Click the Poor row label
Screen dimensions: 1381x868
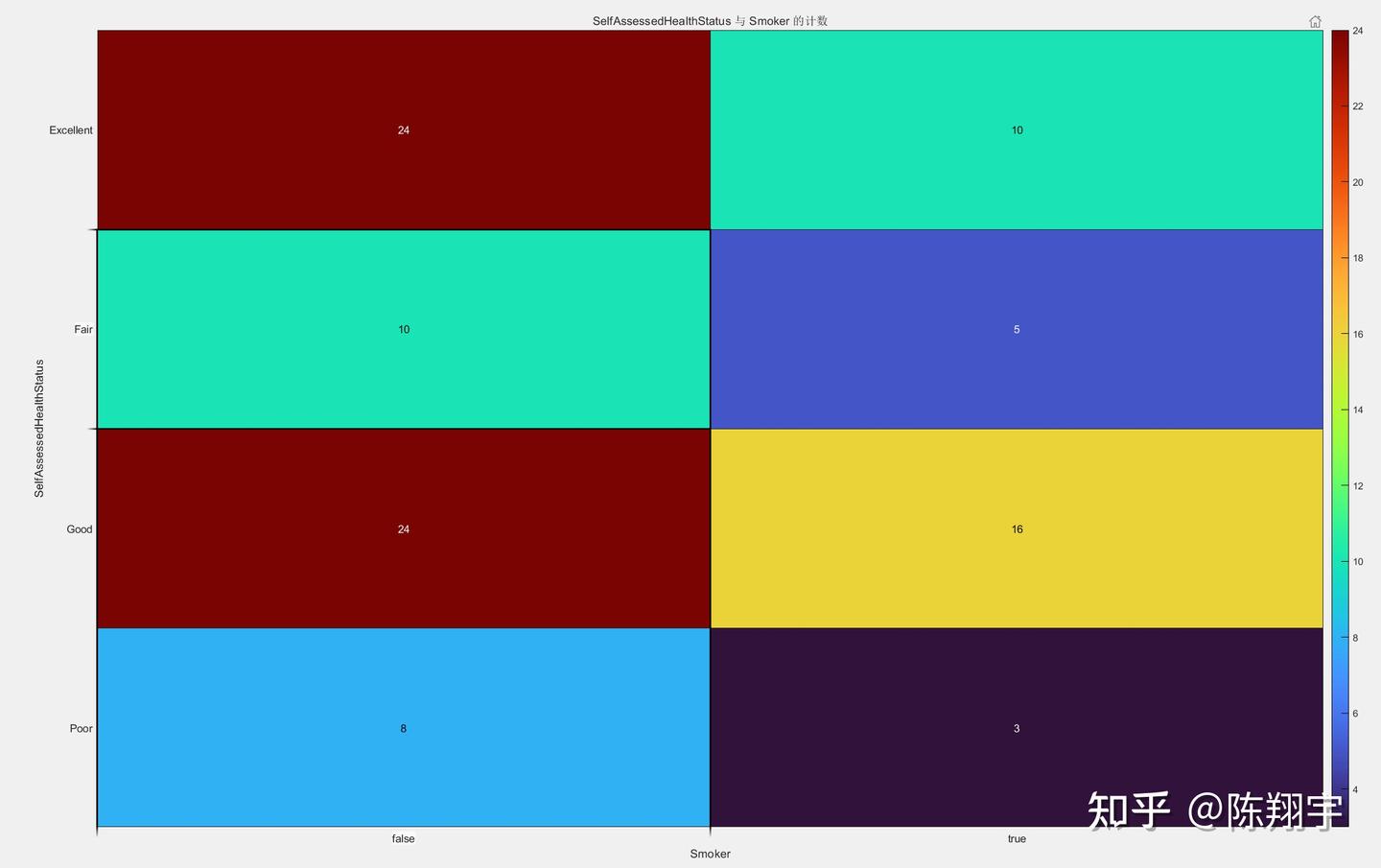pos(81,728)
